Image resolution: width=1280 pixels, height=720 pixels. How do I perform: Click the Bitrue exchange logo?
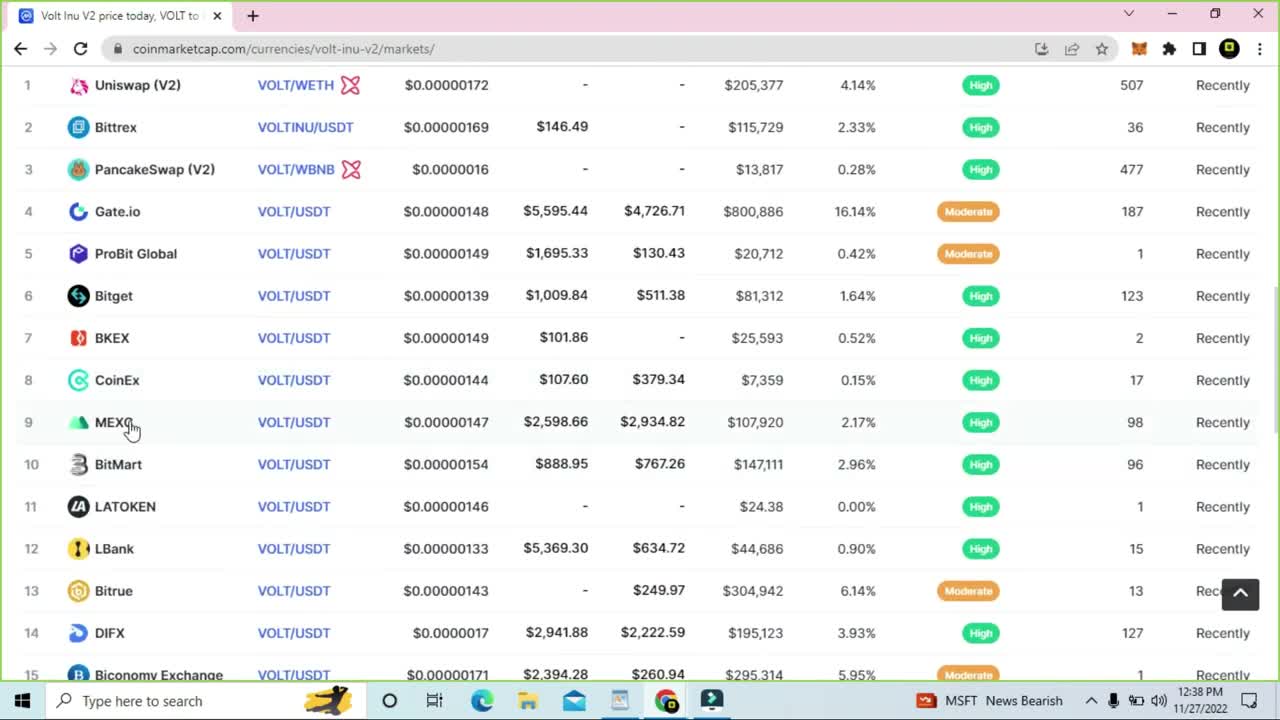click(78, 591)
